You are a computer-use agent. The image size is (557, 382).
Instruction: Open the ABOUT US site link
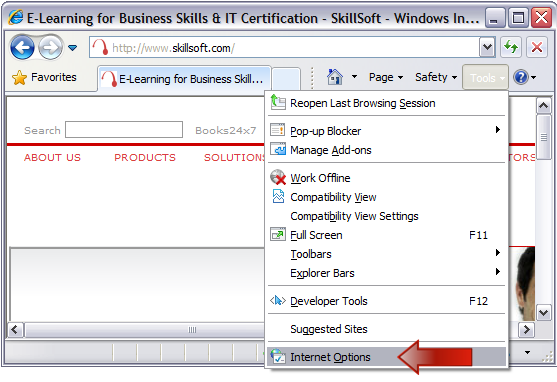[x=53, y=157]
